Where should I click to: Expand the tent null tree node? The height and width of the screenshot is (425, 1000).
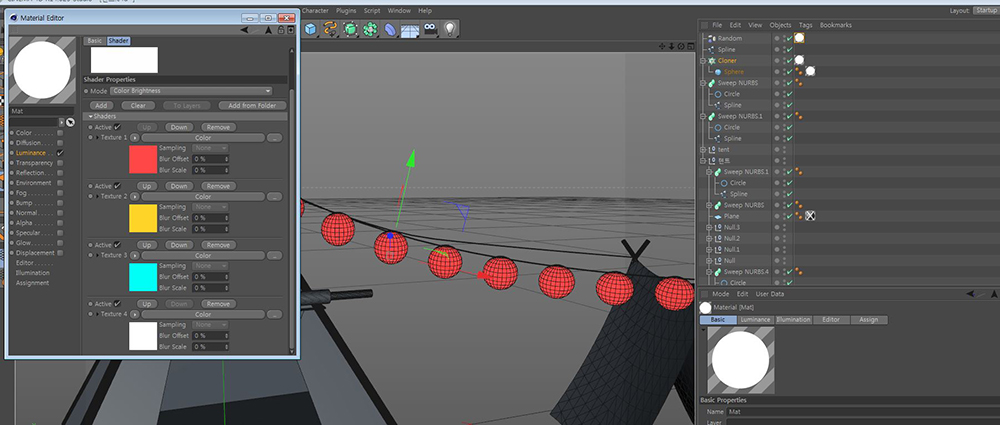click(703, 149)
